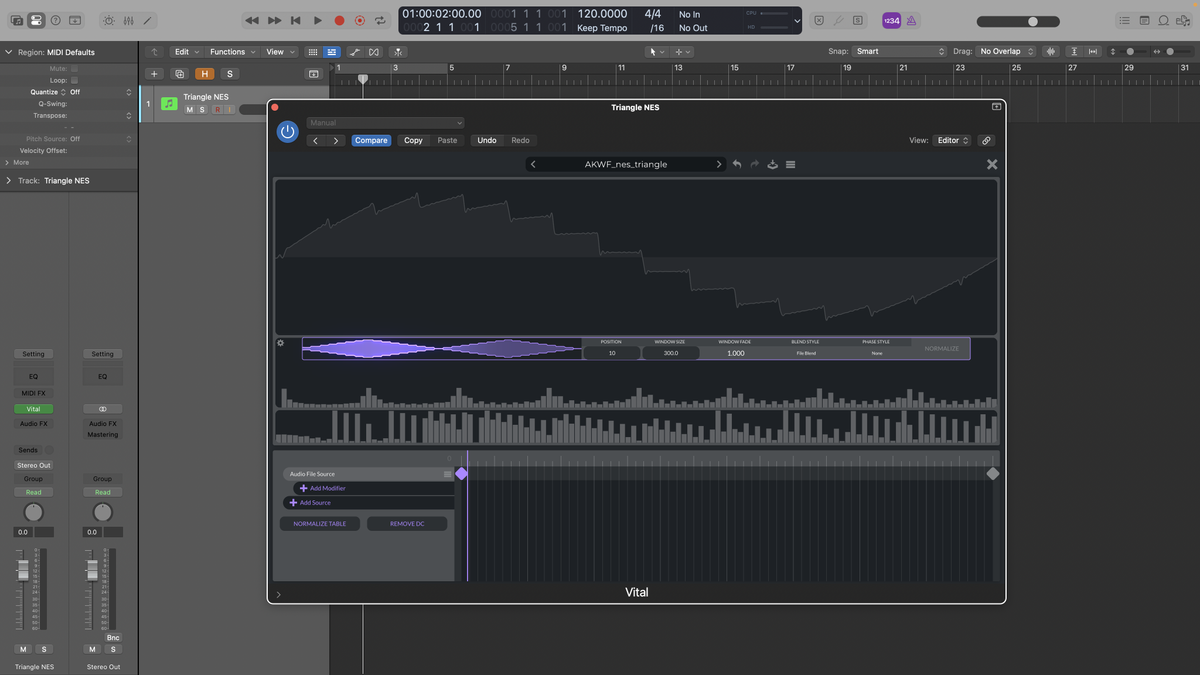Open the List Editors icon top right
Image resolution: width=1200 pixels, height=675 pixels.
pos(1126,20)
